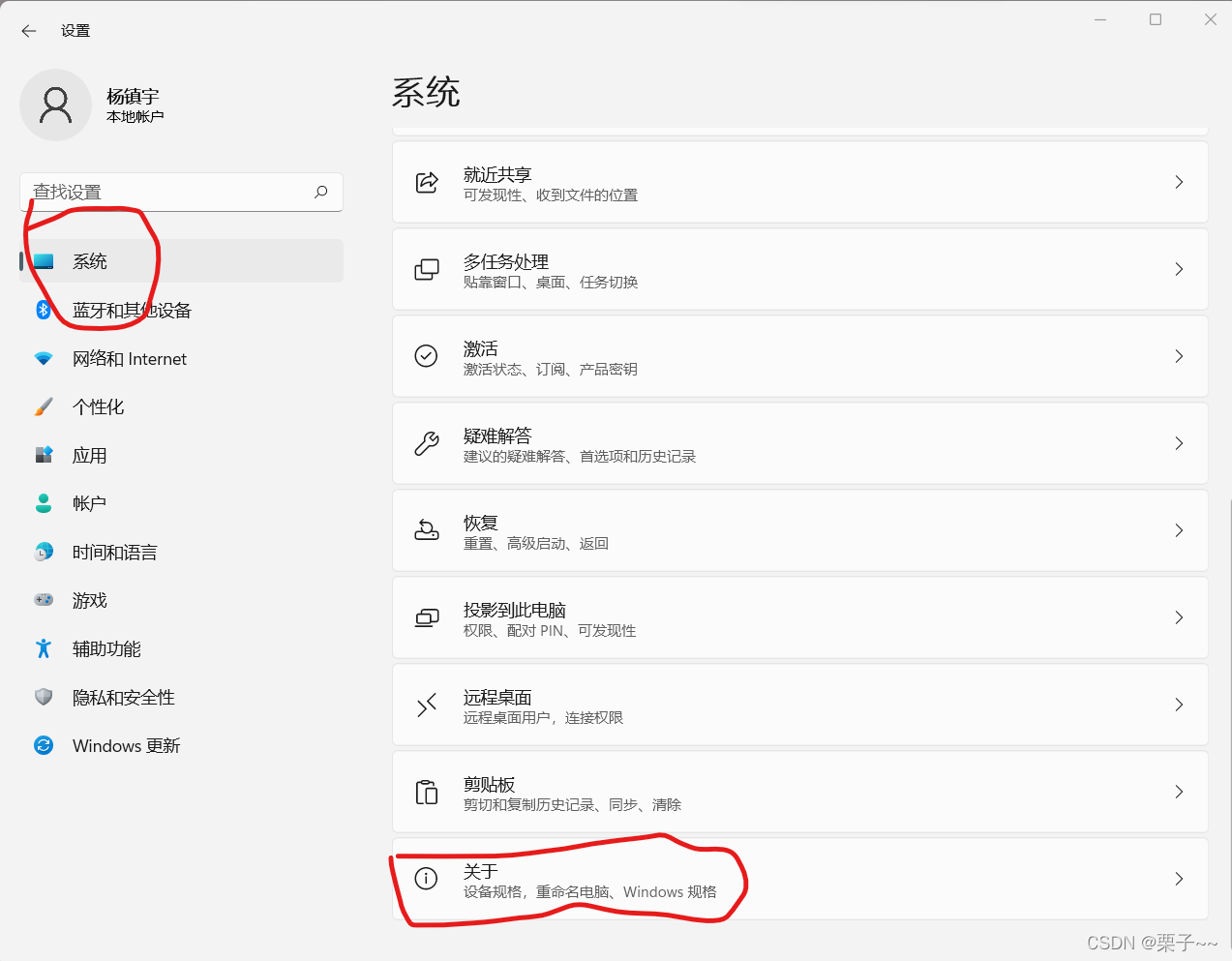Open 网络和 Internet section
The width and height of the screenshot is (1232, 961).
click(x=182, y=358)
